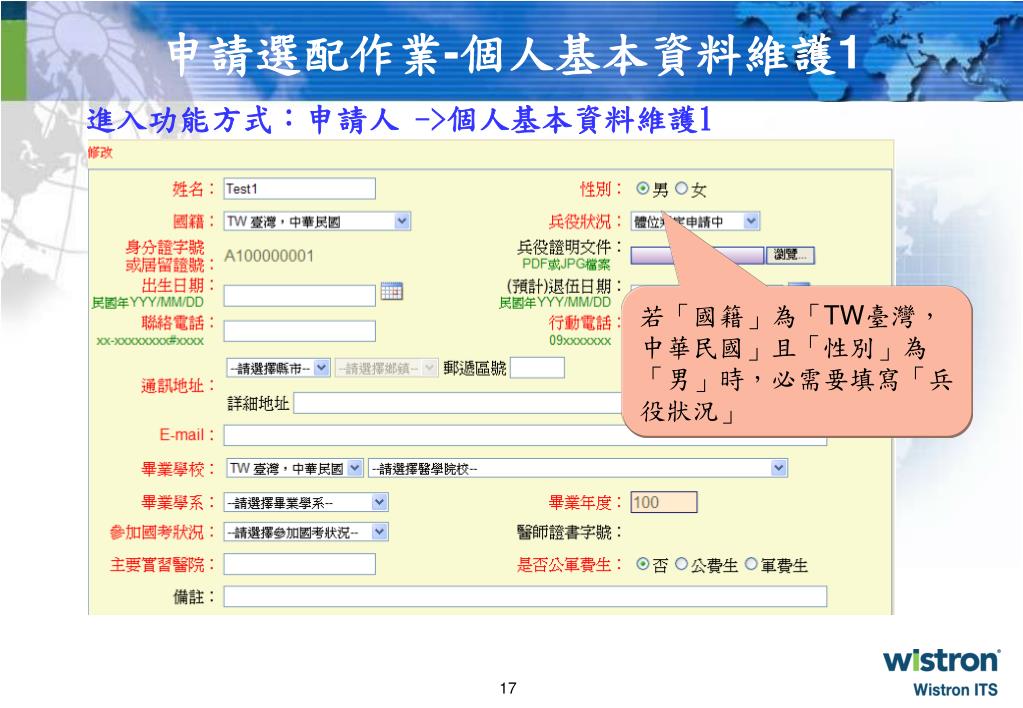Expand the 請選擇縣市 dropdown
This screenshot has width=1023, height=708.
coord(279,368)
